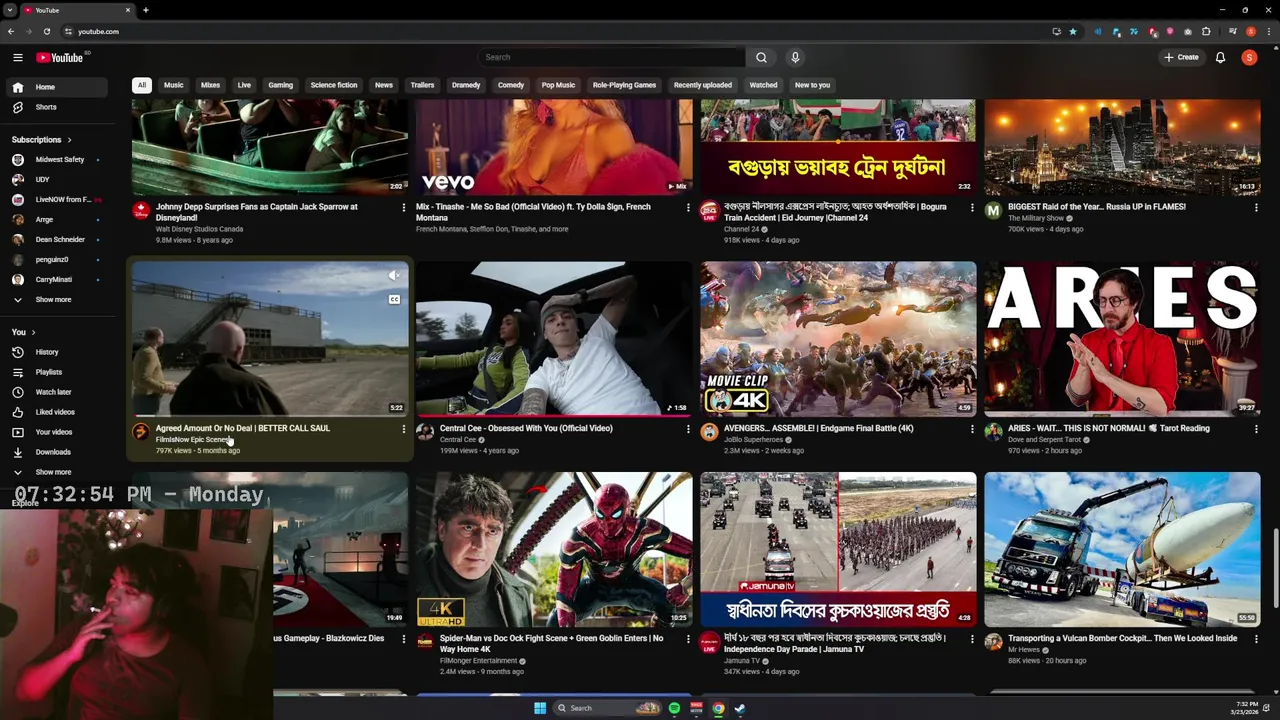Select the Science fiction filter chip

click(x=334, y=85)
